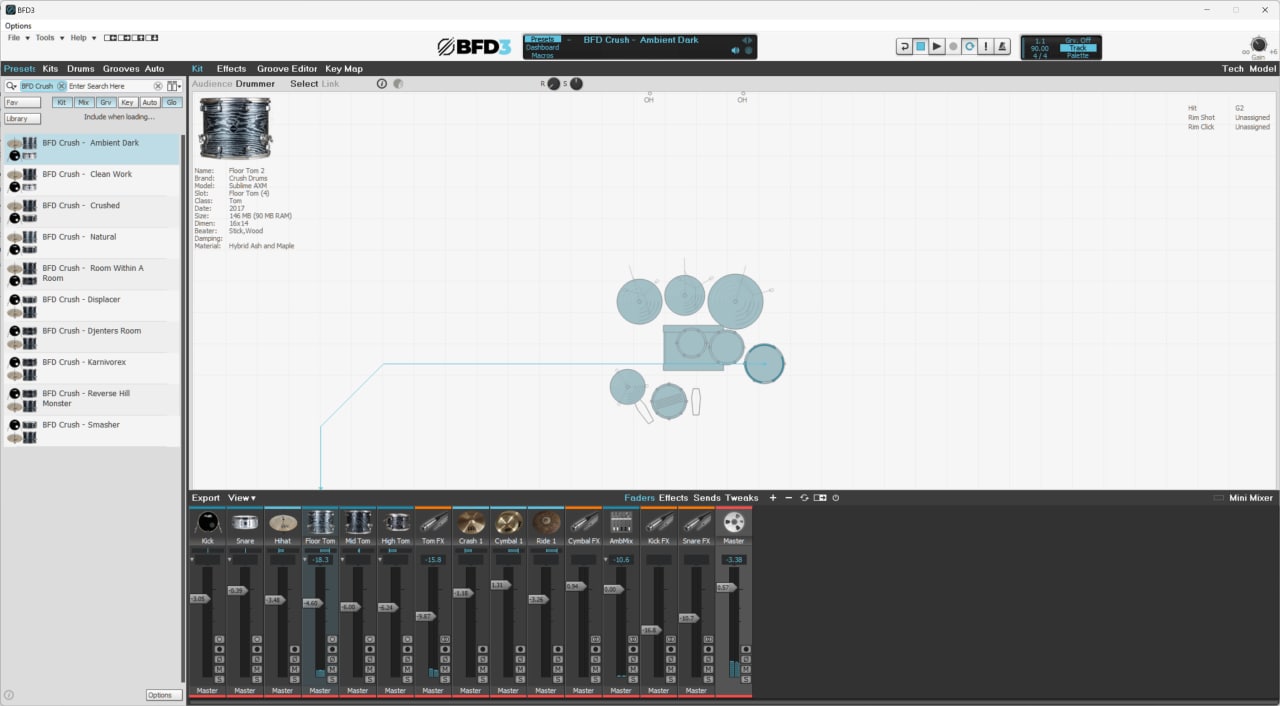Expand the Floor Tom channel disclosure triangle
Viewport: 1280px width, 706px height.
(306, 560)
